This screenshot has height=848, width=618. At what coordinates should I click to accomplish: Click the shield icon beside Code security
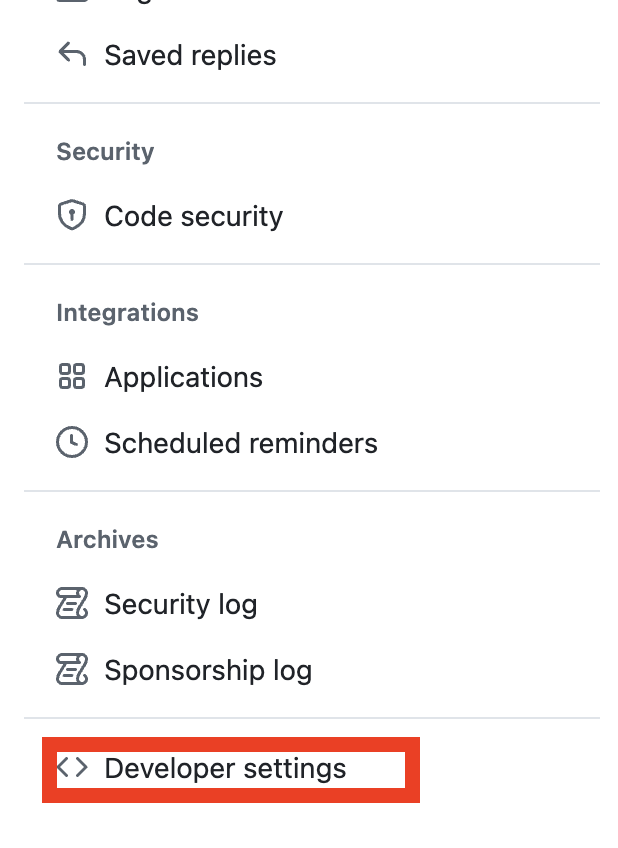[x=72, y=216]
